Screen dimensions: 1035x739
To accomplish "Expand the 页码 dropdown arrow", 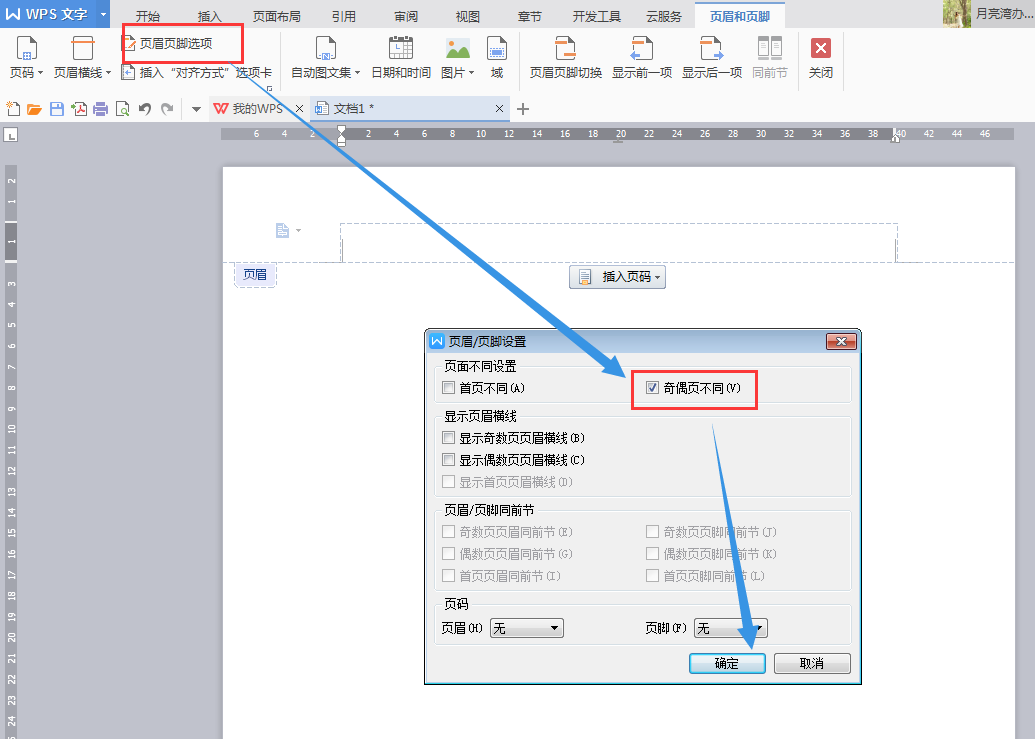I will pyautogui.click(x=40, y=73).
